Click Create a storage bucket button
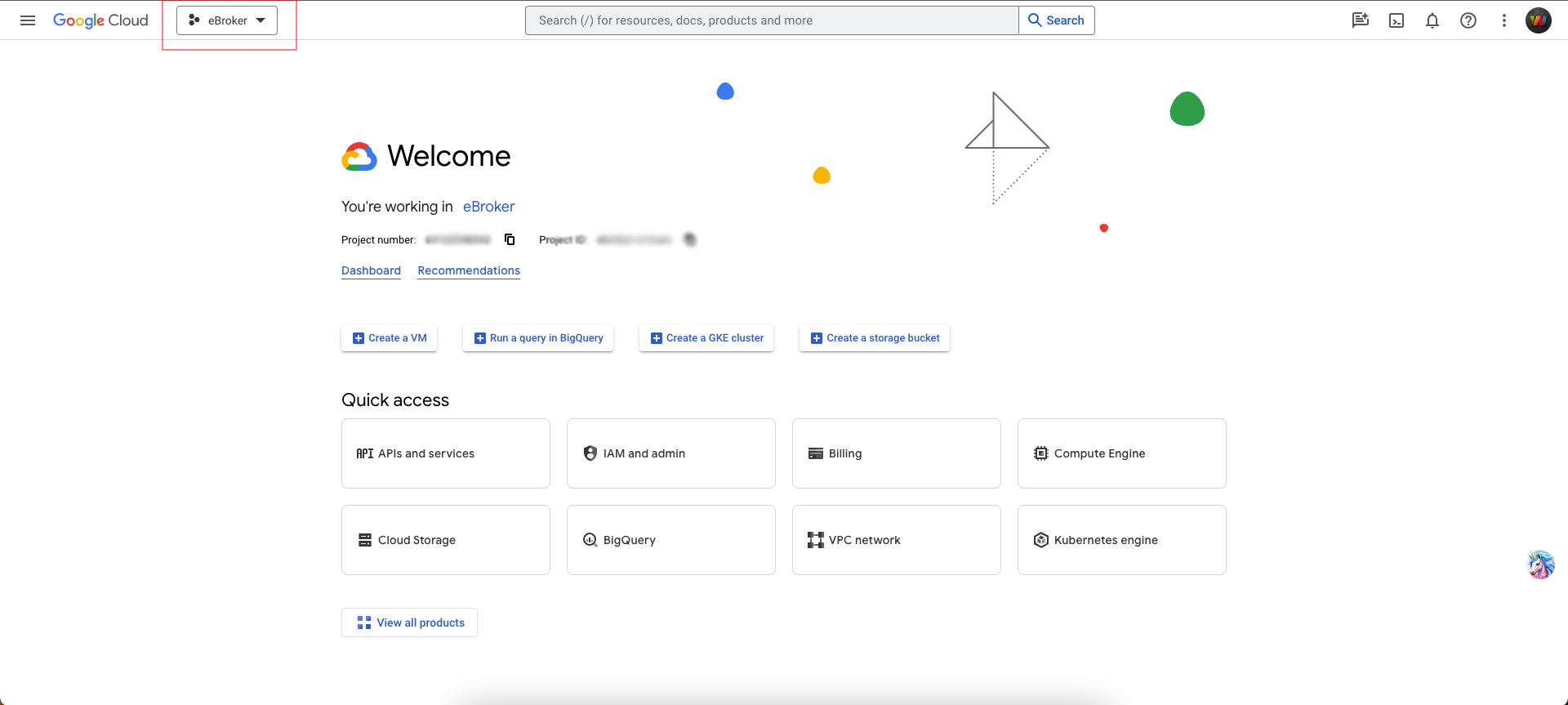Viewport: 1568px width, 705px height. pos(875,338)
